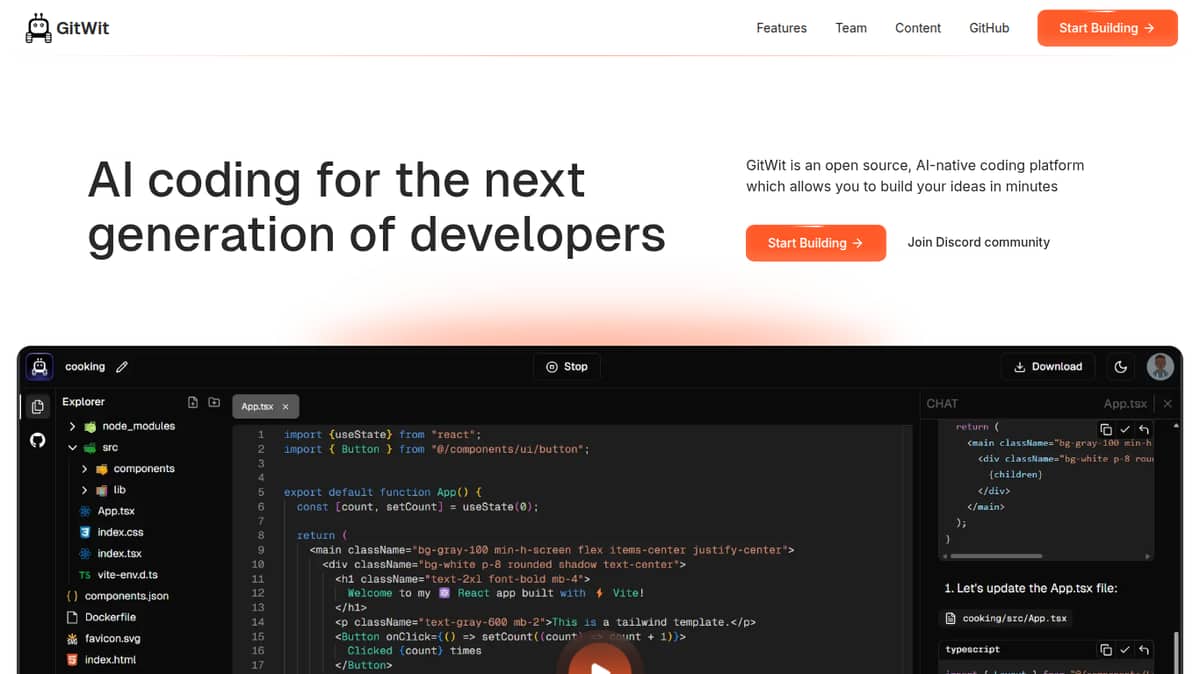The width and height of the screenshot is (1200, 674).
Task: Select the node_modules folder icon
Action: coord(90,427)
